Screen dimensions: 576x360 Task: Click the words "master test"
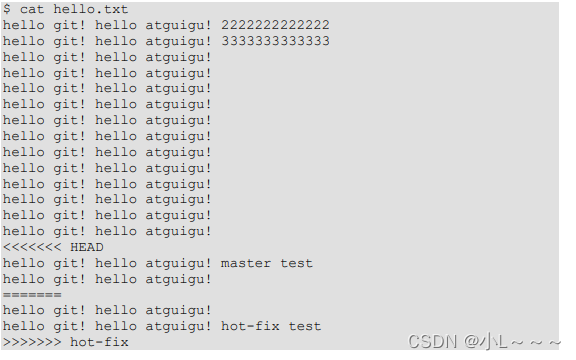[x=267, y=263]
